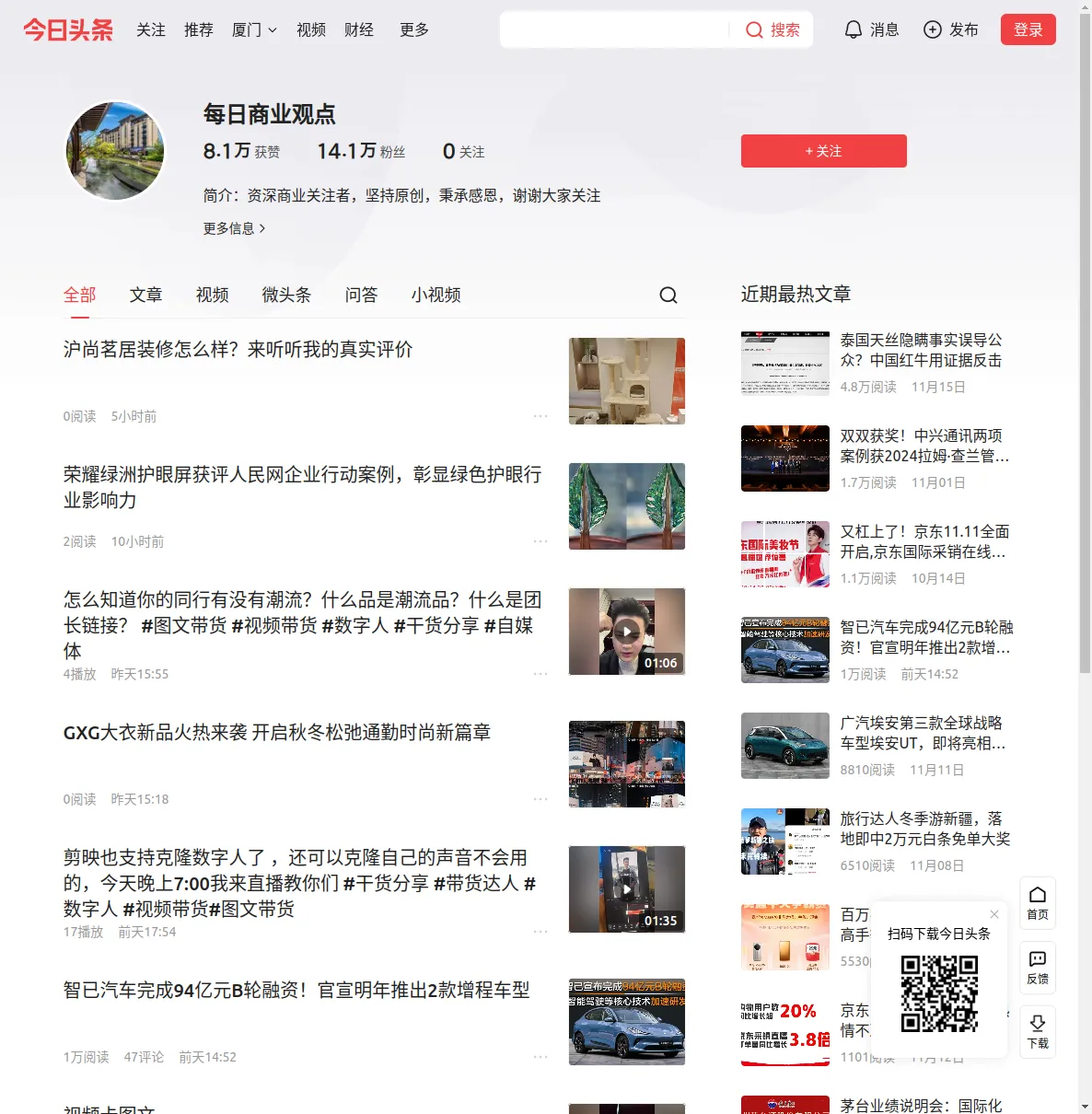Open the 荣耀绿洲 green leaf thumbnail
This screenshot has width=1092, height=1114.
[627, 506]
